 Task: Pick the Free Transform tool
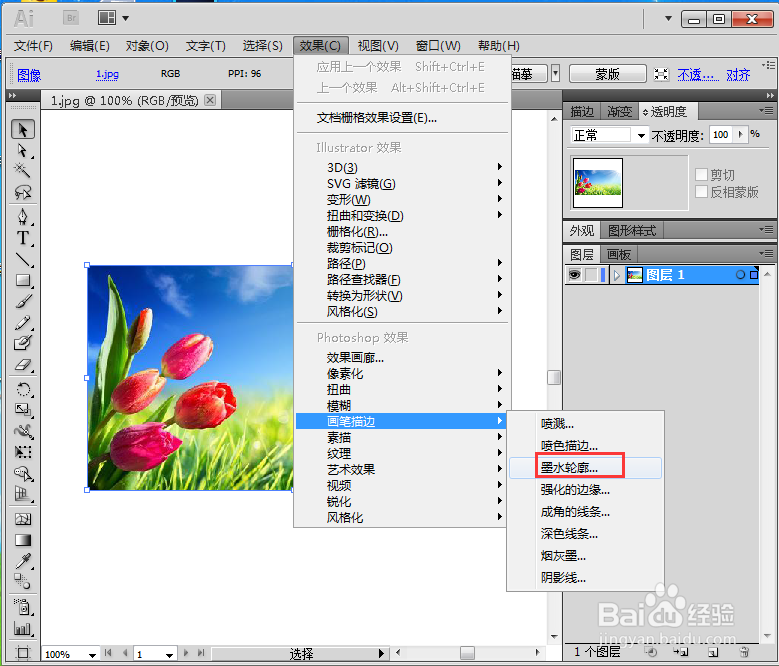pyautogui.click(x=23, y=452)
